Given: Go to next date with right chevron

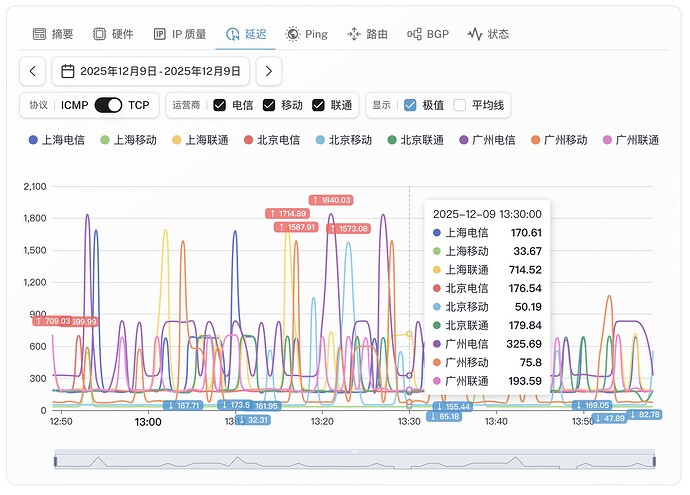Looking at the screenshot, I should (x=268, y=71).
